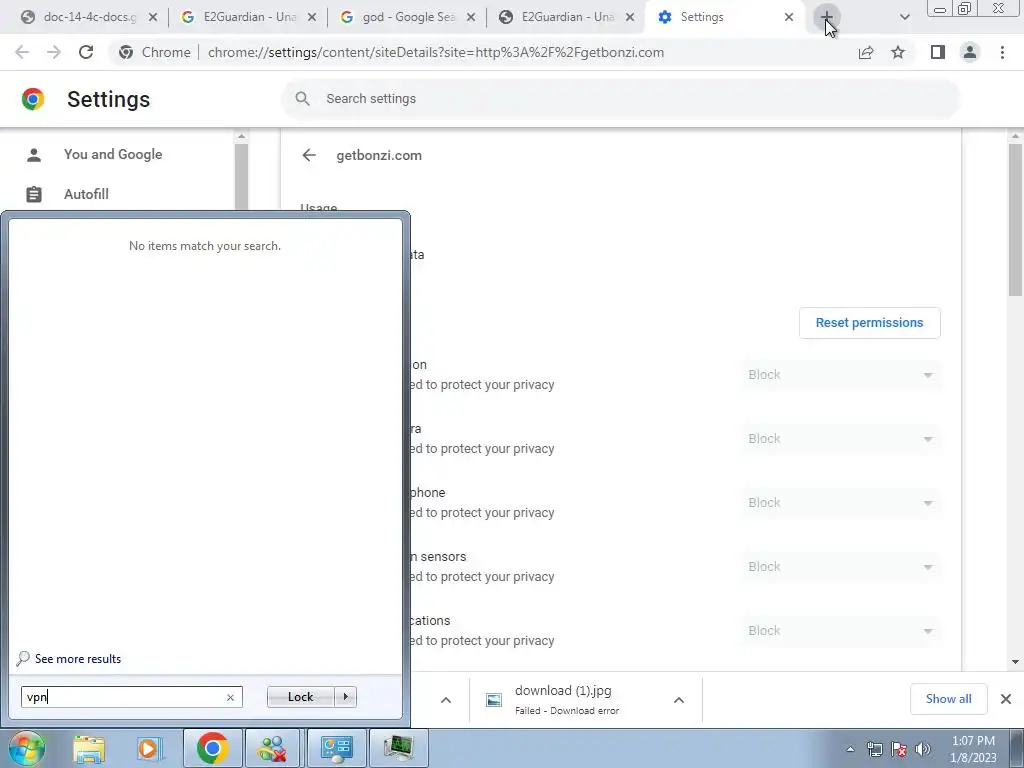Share this page using the share icon
The height and width of the screenshot is (768, 1024).
pyautogui.click(x=866, y=52)
